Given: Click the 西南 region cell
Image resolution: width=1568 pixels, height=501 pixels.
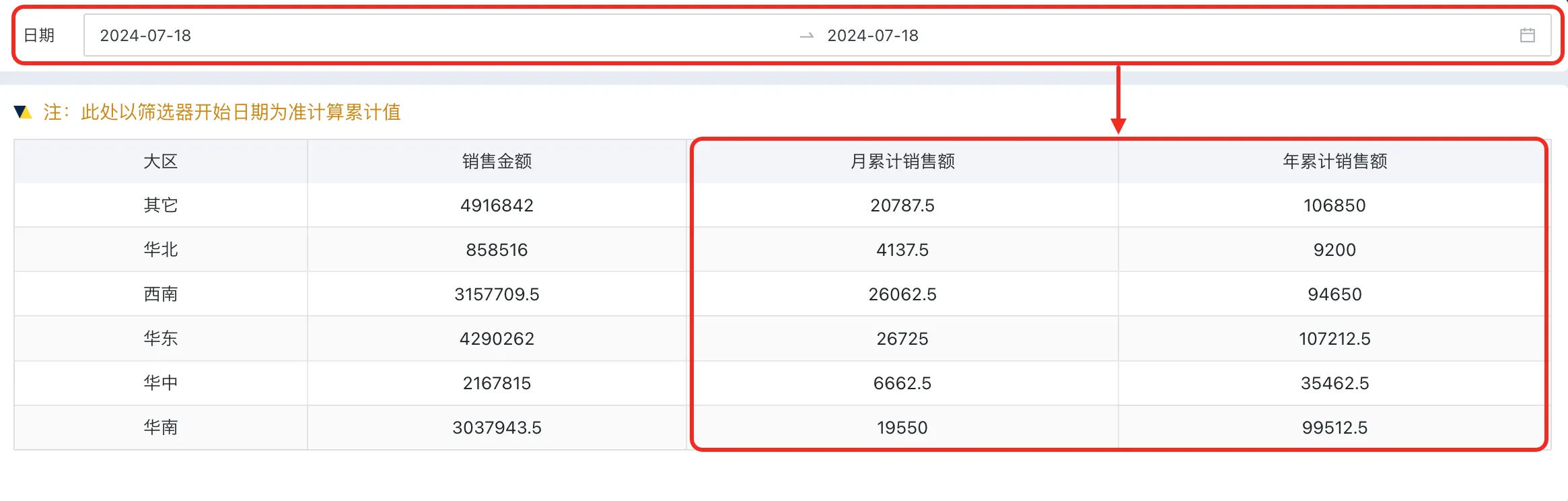Looking at the screenshot, I should click(x=161, y=294).
